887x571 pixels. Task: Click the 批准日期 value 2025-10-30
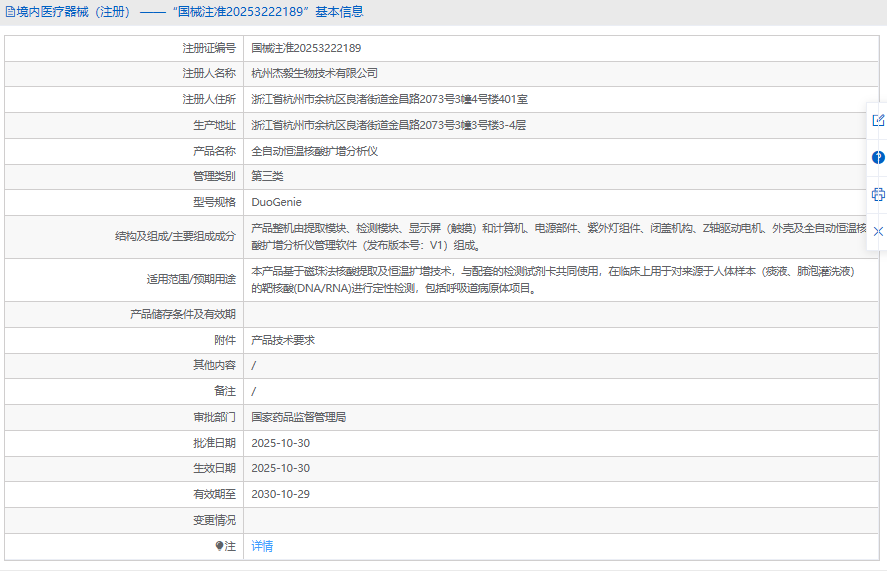280,443
